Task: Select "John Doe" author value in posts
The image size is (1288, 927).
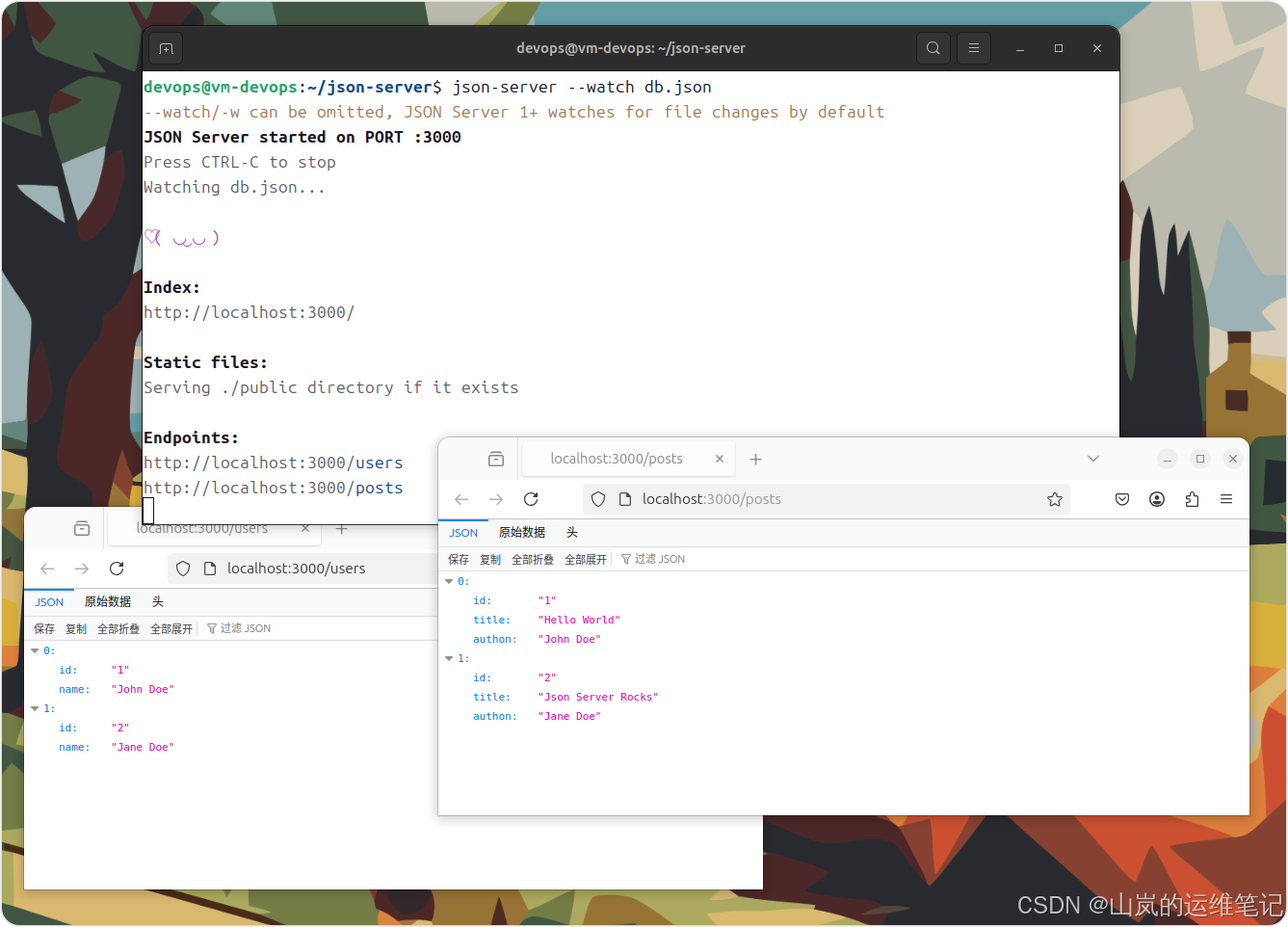Action: tap(569, 639)
